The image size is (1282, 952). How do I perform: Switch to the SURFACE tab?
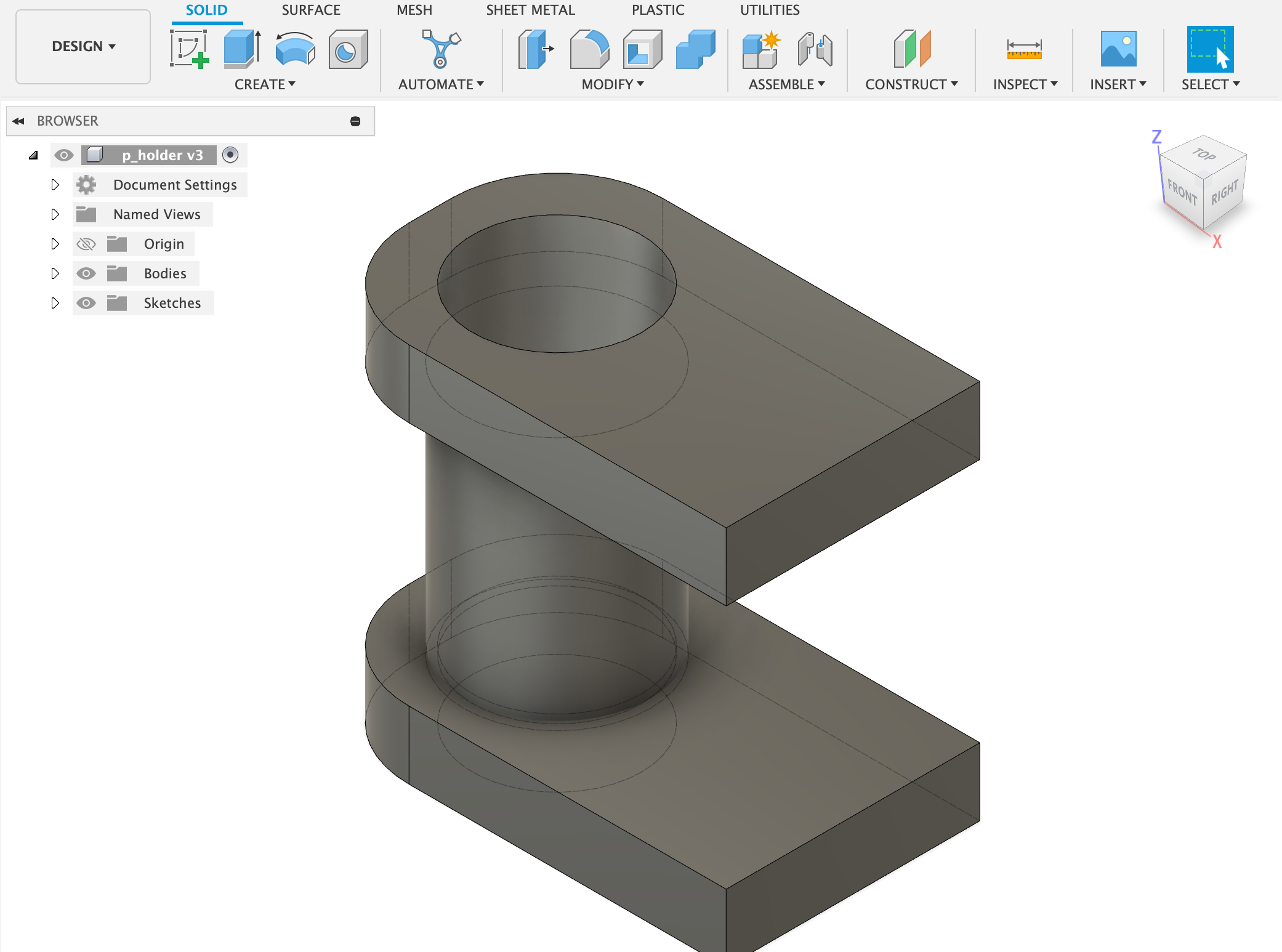point(311,10)
